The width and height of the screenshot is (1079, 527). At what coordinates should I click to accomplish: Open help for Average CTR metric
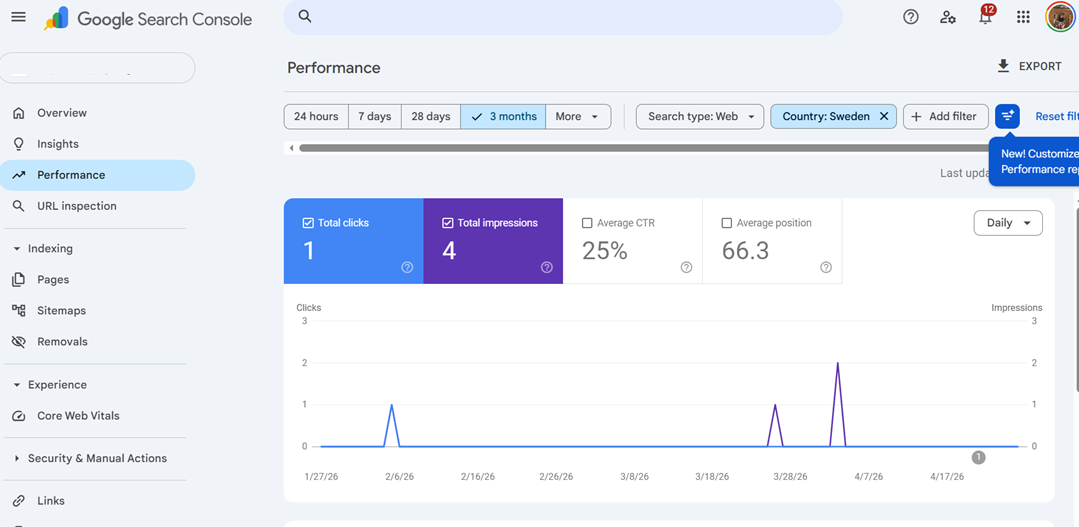tap(686, 268)
